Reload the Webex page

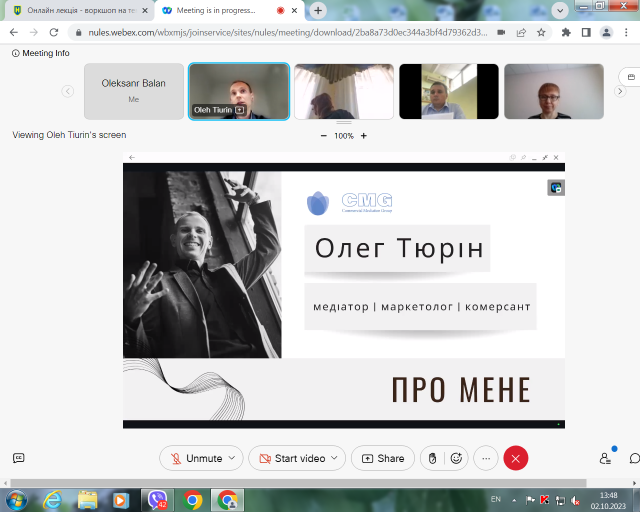tap(53, 32)
